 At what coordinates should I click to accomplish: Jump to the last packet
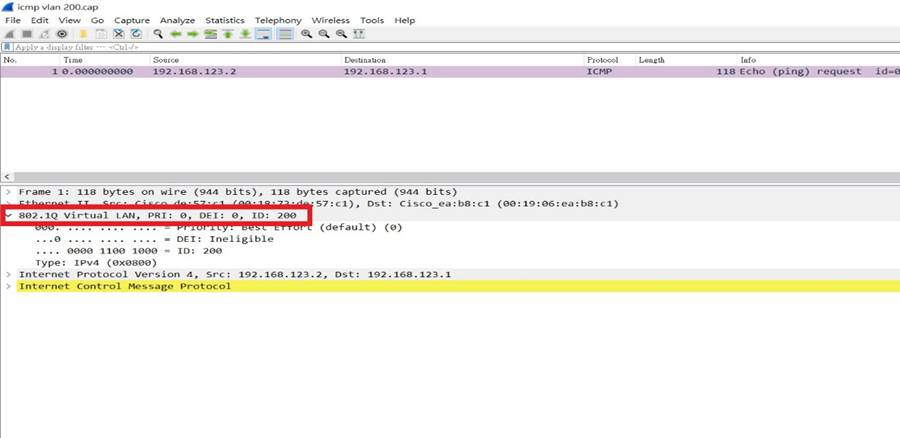pos(245,34)
